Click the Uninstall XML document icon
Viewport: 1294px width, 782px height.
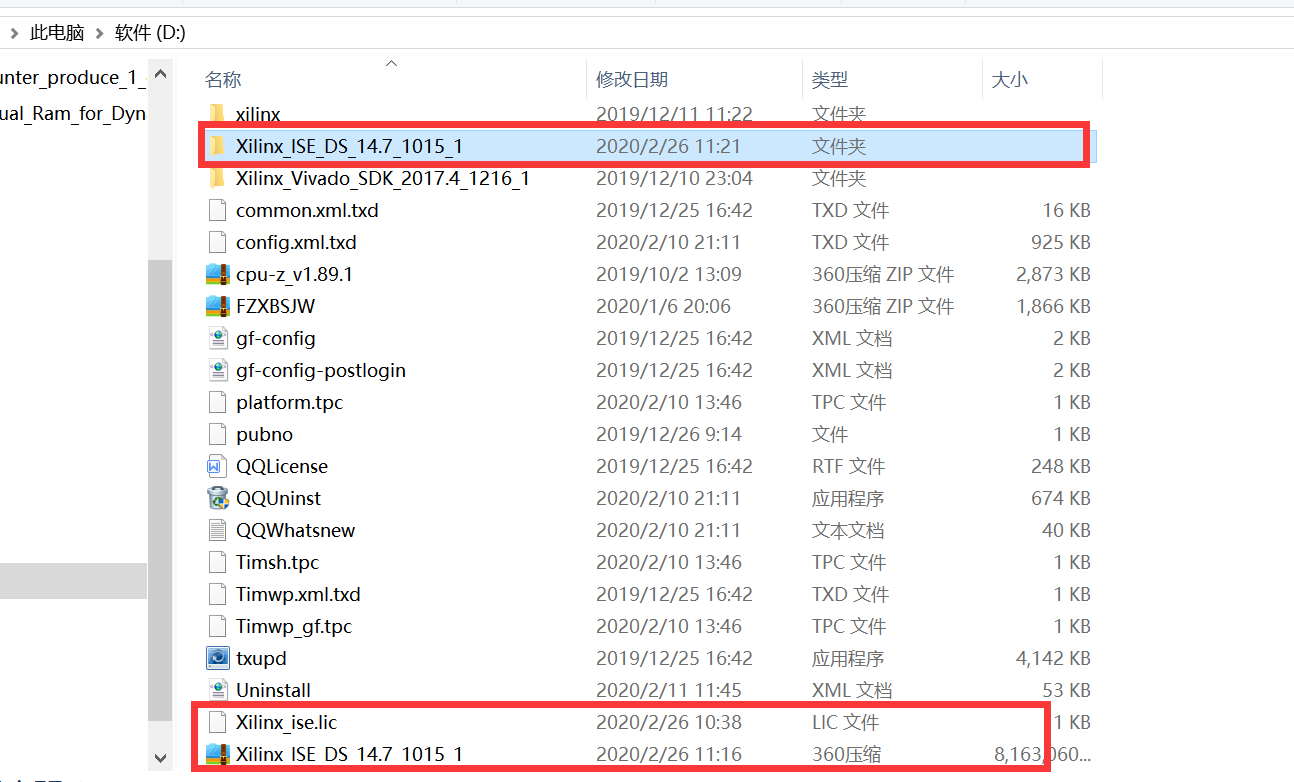tap(217, 690)
